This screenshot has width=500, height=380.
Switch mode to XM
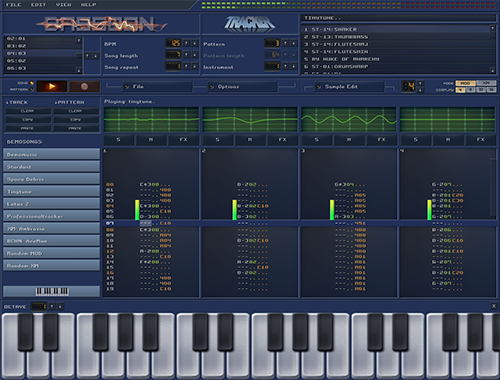click(x=486, y=83)
